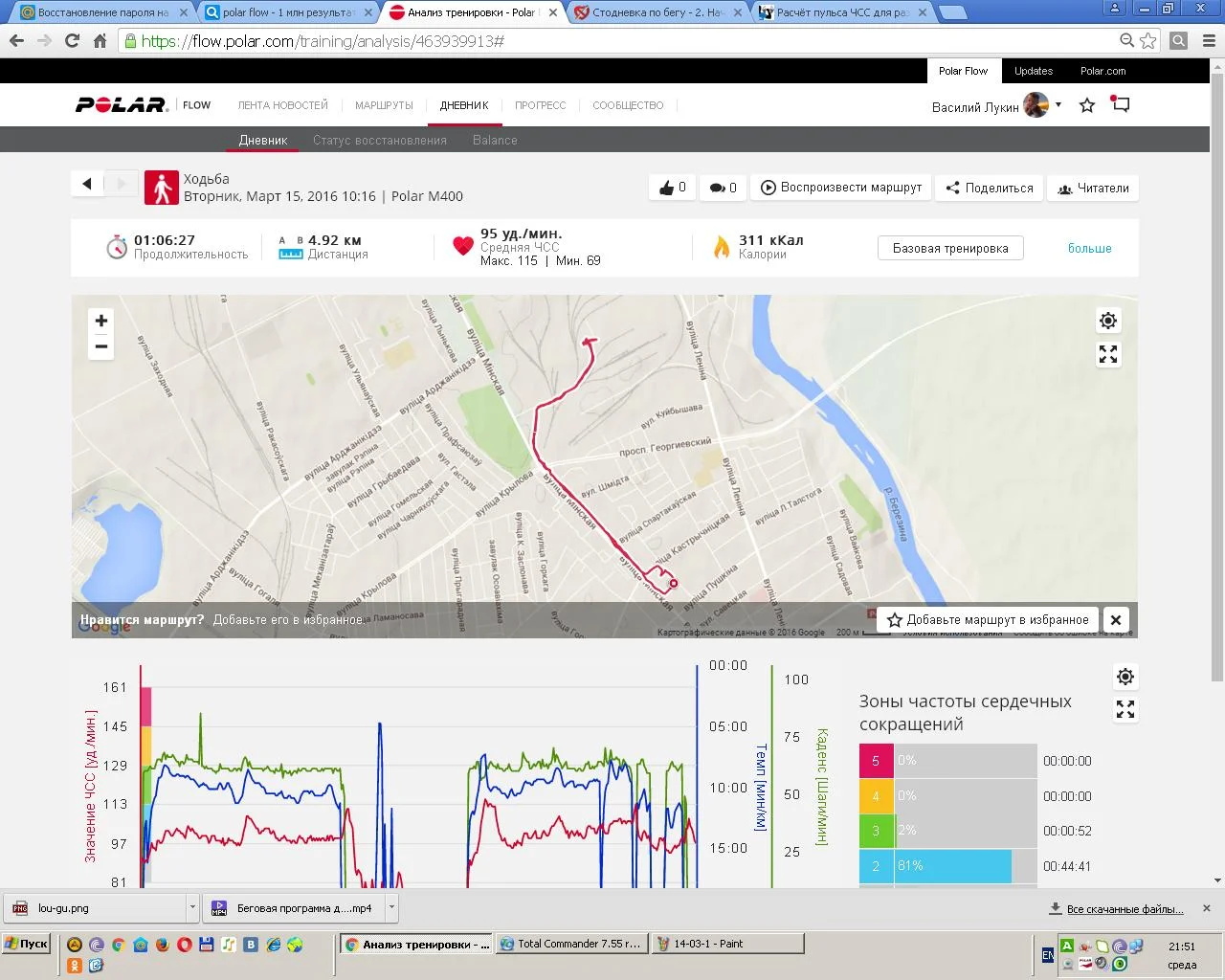The width and height of the screenshot is (1225, 980).
Task: Expand more training details via больше
Action: point(1089,249)
